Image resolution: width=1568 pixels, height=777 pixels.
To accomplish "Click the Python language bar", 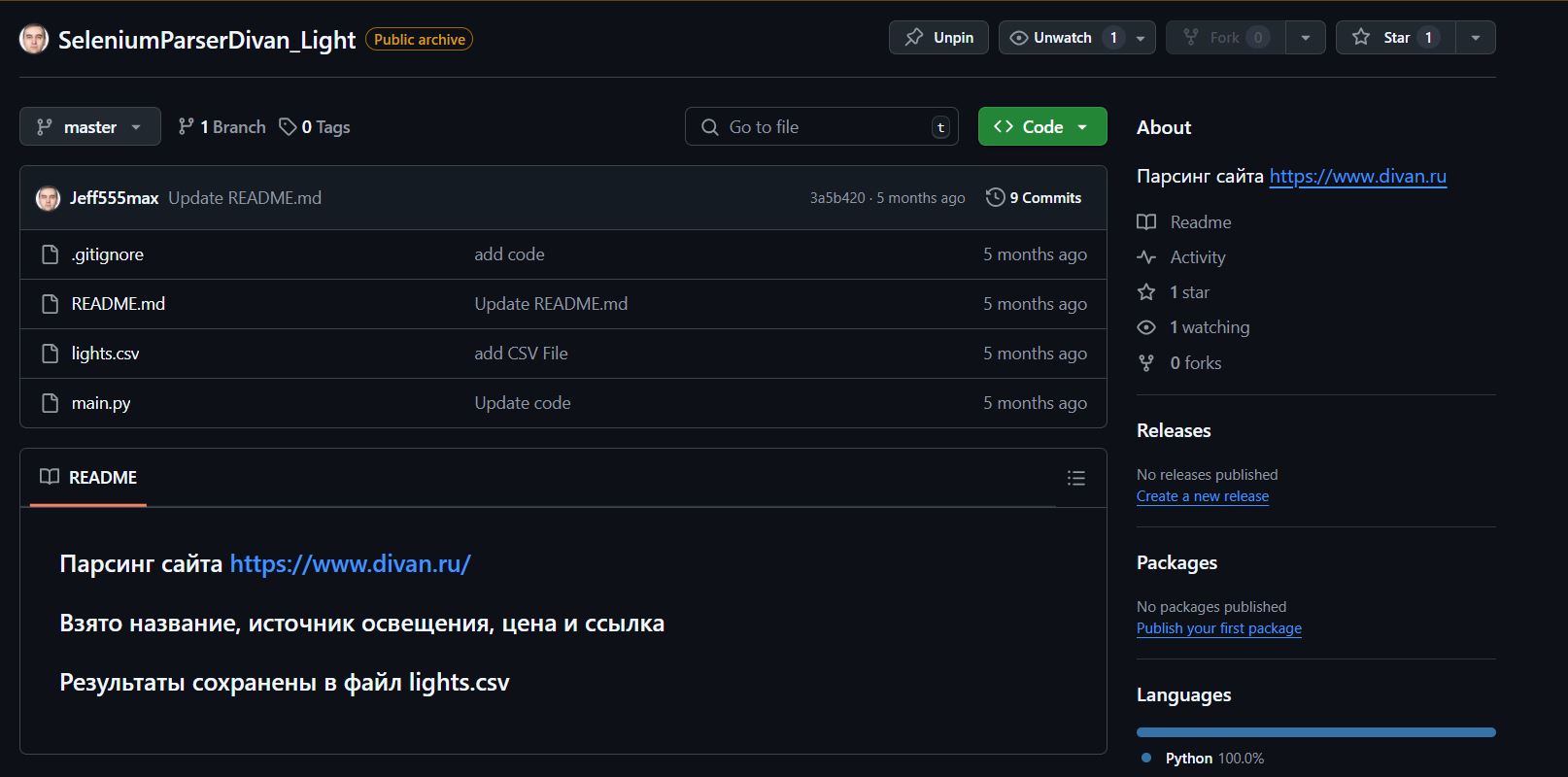I will (1315, 732).
